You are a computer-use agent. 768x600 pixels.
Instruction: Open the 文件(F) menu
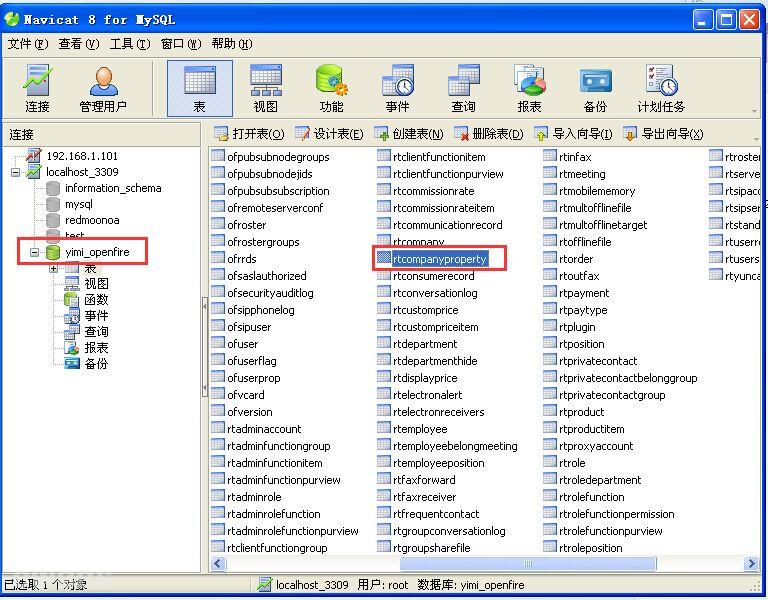(x=27, y=44)
